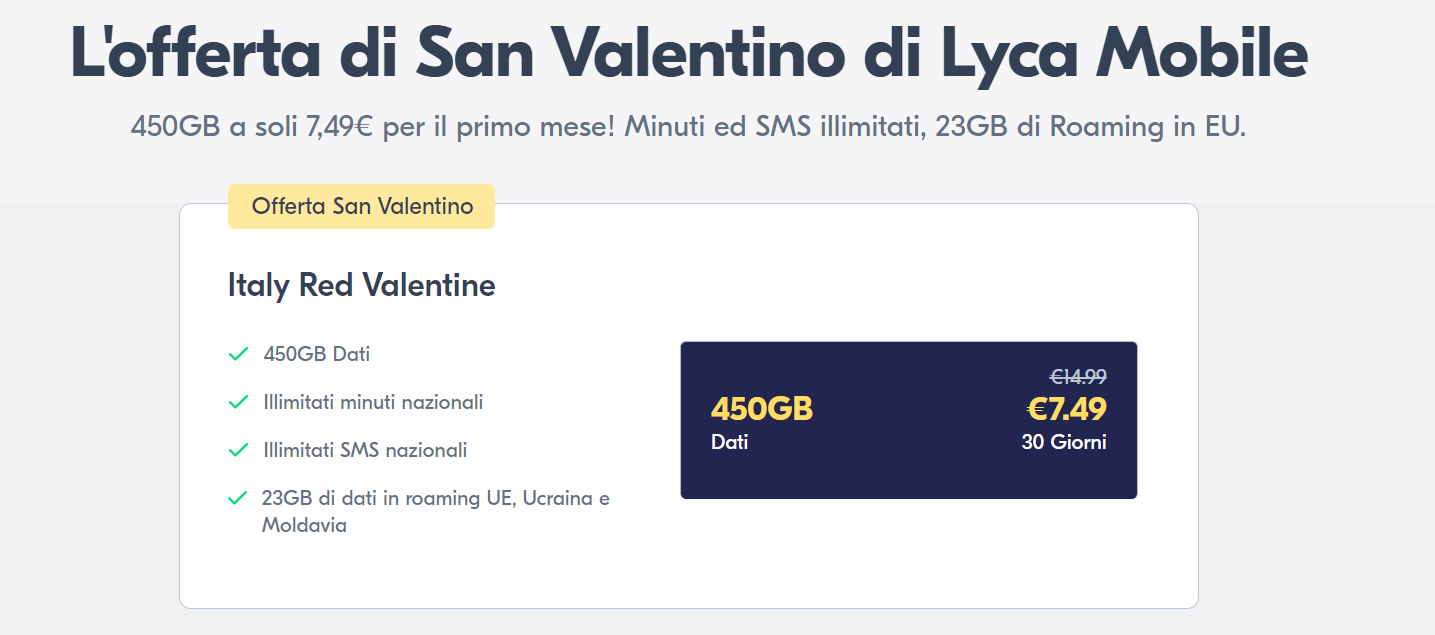Click checkmark next to Illimitati SMS nazionali
Viewport: 1435px width, 635px height.
tap(238, 450)
